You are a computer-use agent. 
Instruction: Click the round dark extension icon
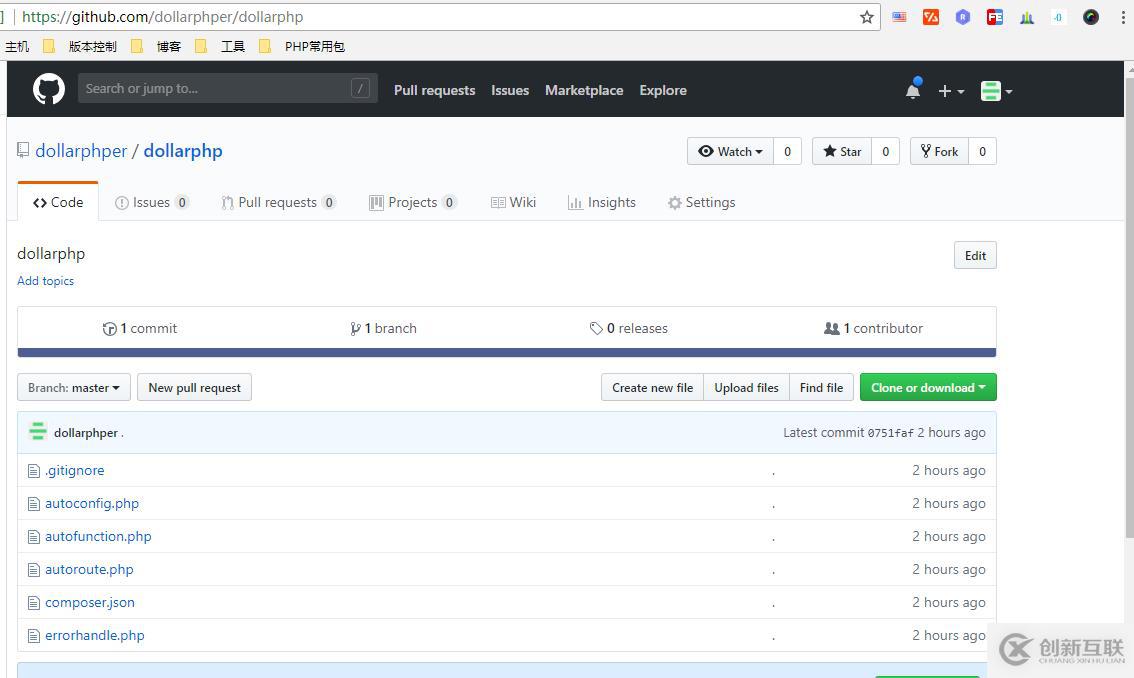point(1091,17)
